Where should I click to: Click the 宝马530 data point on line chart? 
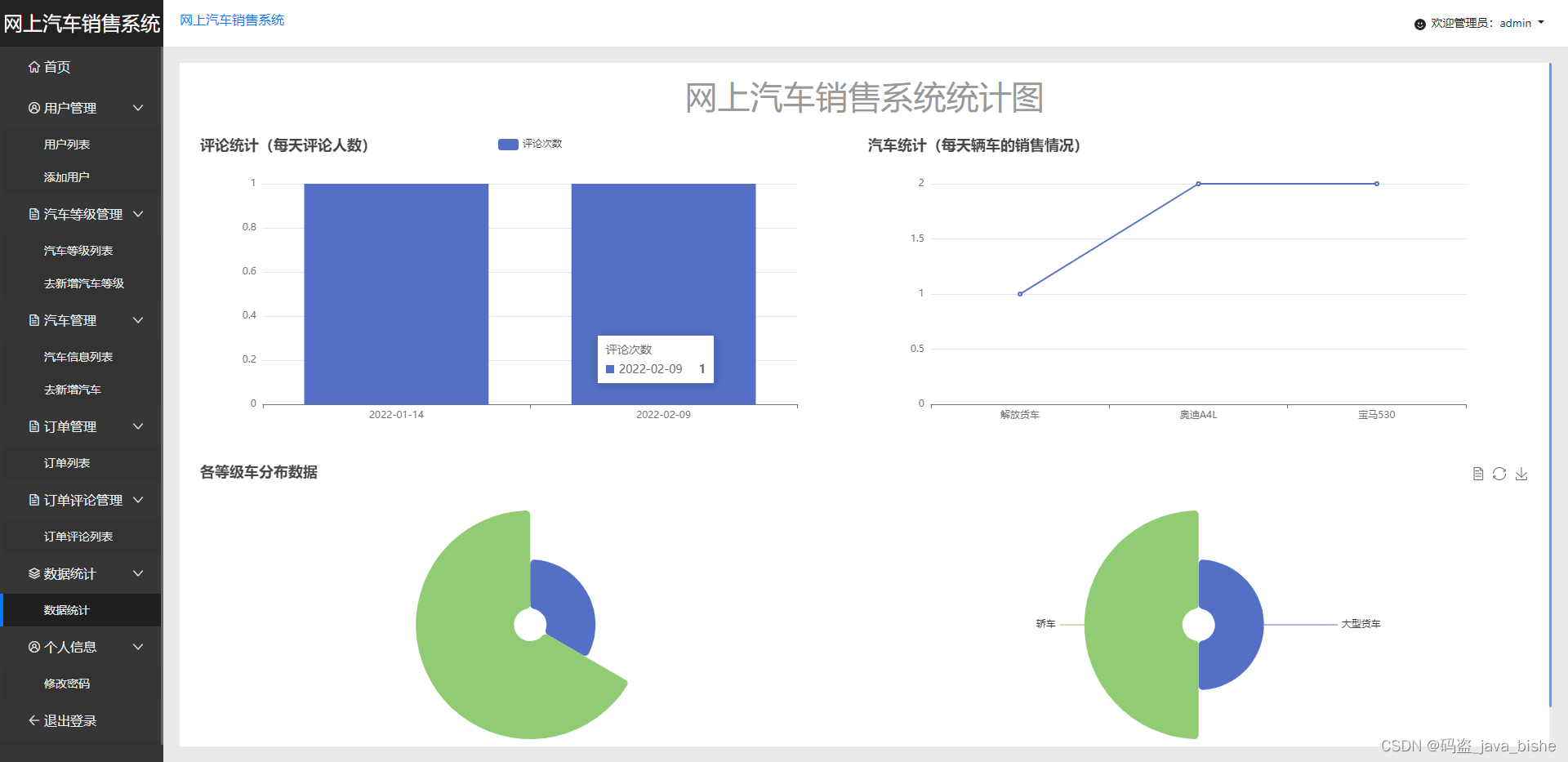1377,184
